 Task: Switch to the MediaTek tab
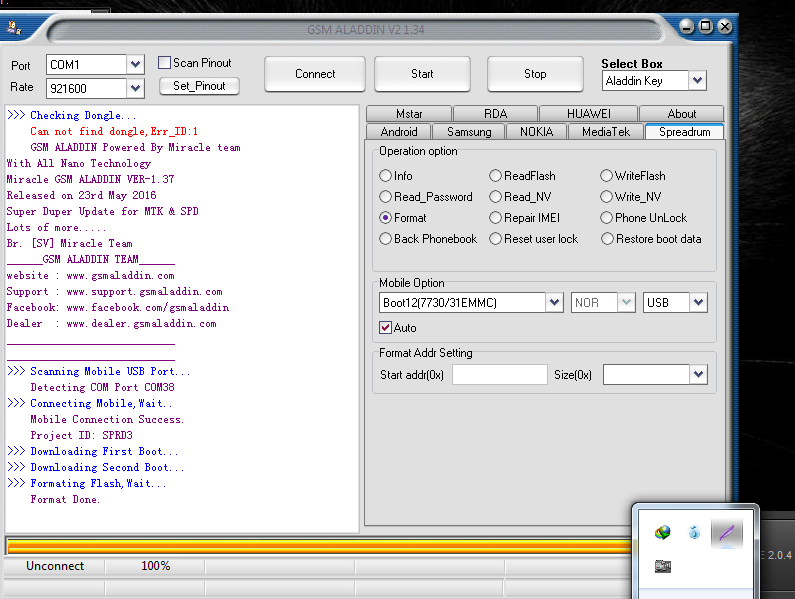click(x=606, y=132)
